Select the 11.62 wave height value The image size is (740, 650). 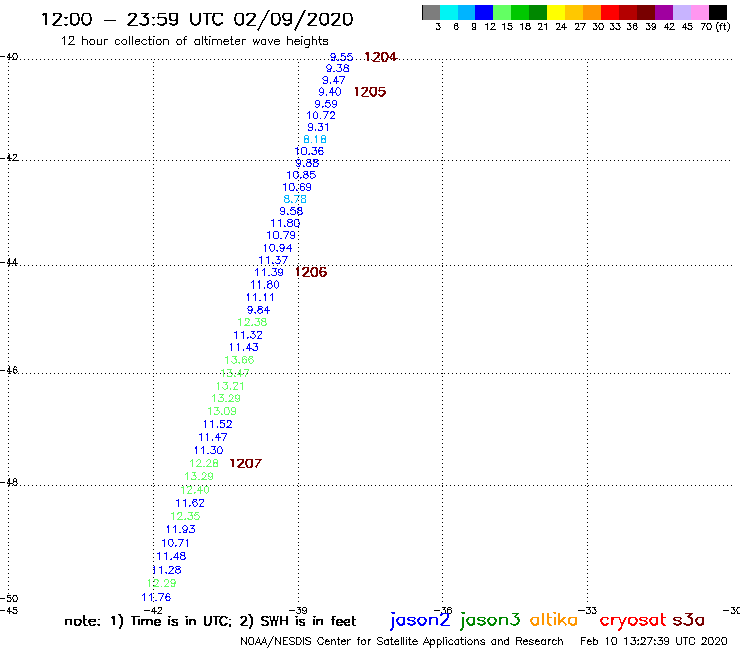(190, 503)
